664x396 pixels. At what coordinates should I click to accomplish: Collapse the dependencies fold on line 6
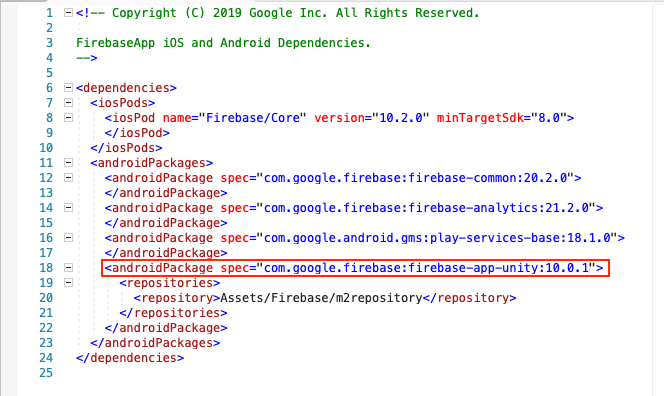click(68, 88)
